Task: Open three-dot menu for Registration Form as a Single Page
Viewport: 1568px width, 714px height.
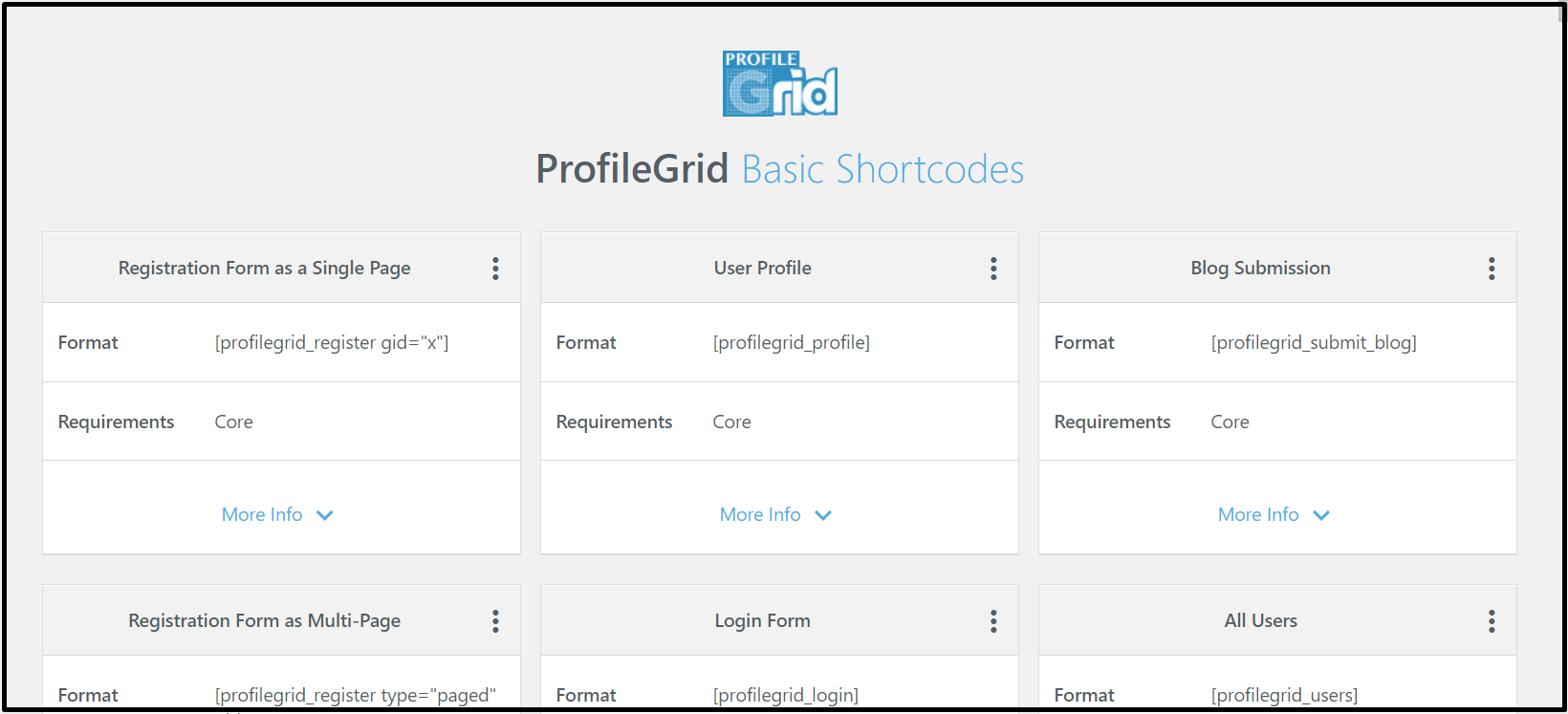Action: pos(495,269)
